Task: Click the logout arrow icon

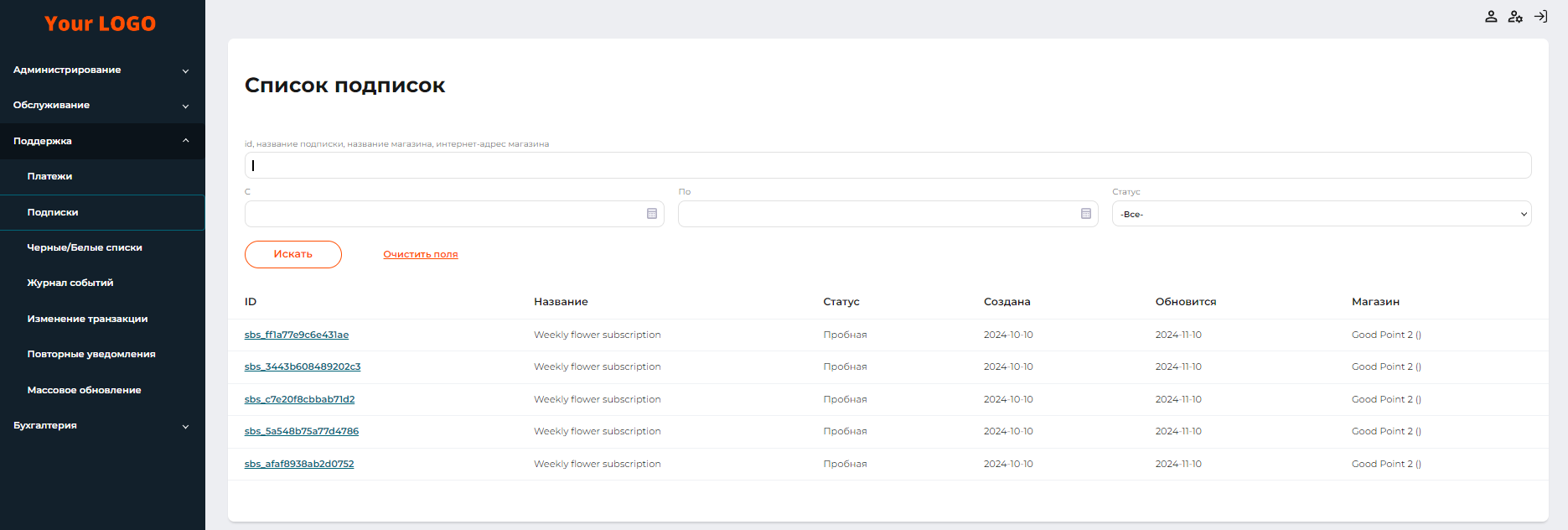Action: (1540, 17)
